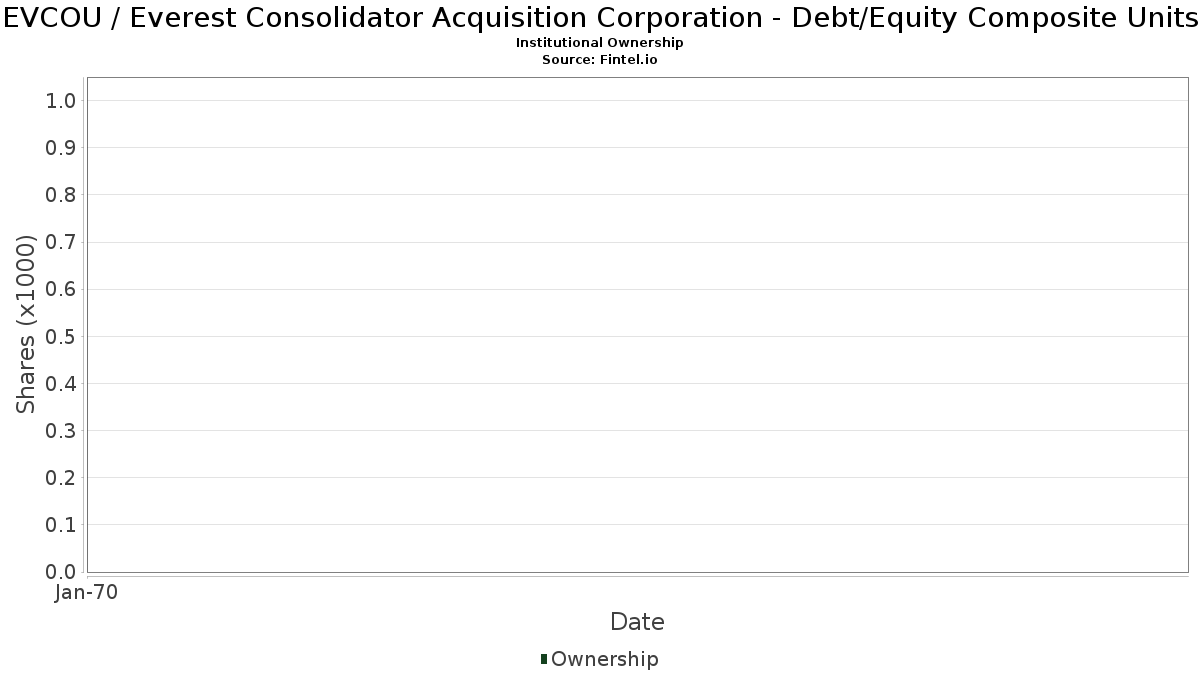Select the 0.0 y-axis tick label
The width and height of the screenshot is (1200, 675).
click(62, 572)
